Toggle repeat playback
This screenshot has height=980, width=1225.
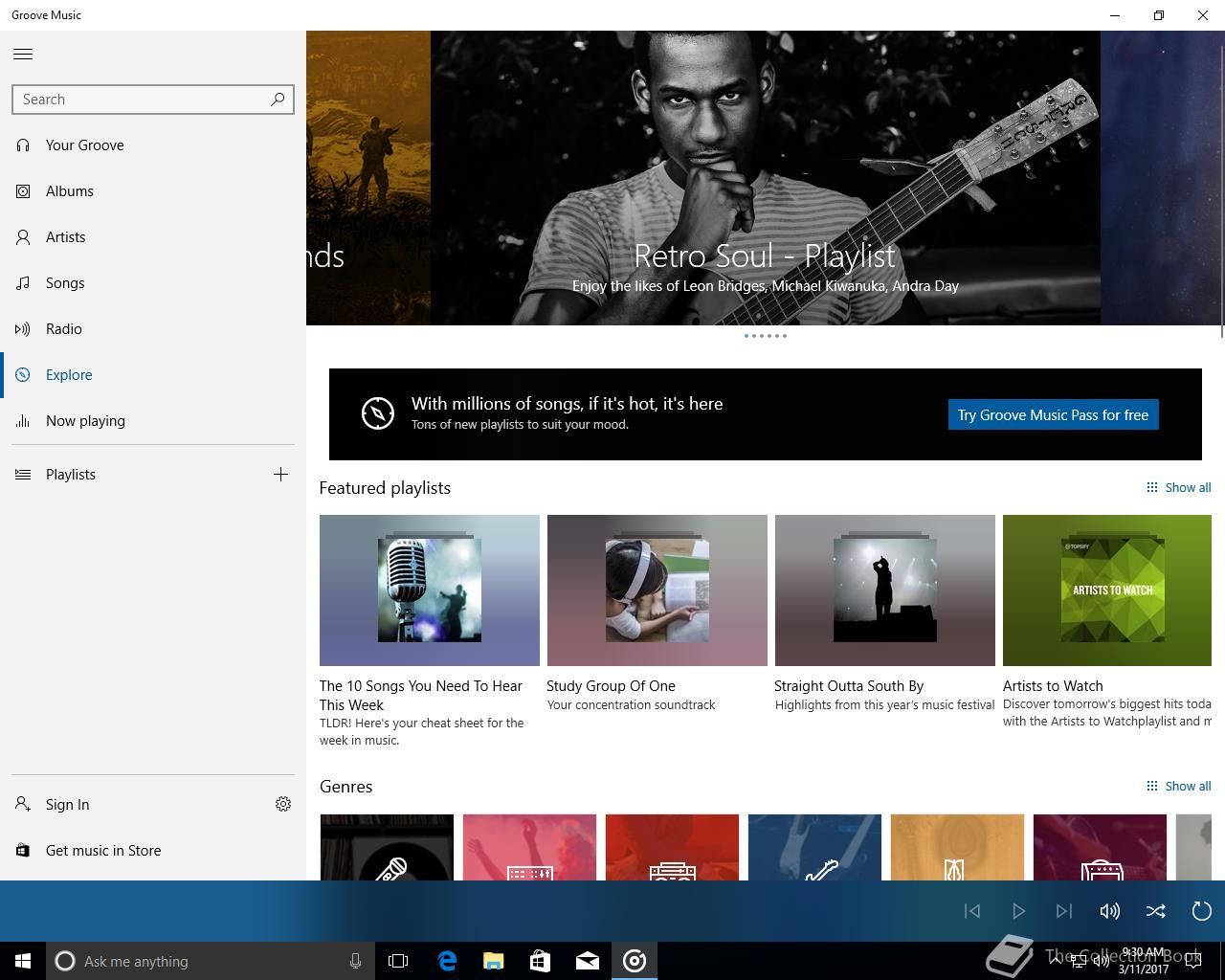point(1202,911)
